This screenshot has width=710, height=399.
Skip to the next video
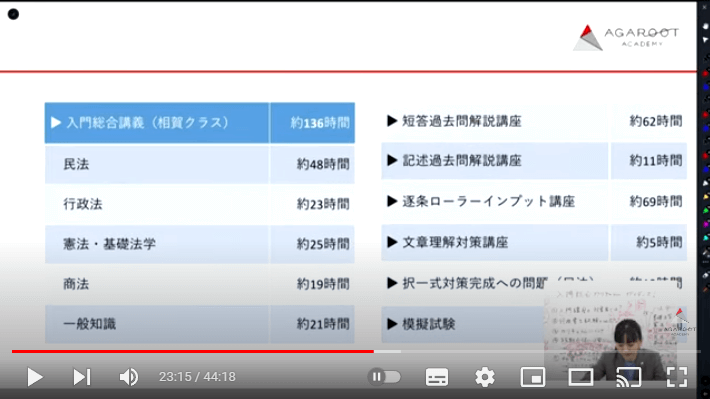(x=82, y=377)
